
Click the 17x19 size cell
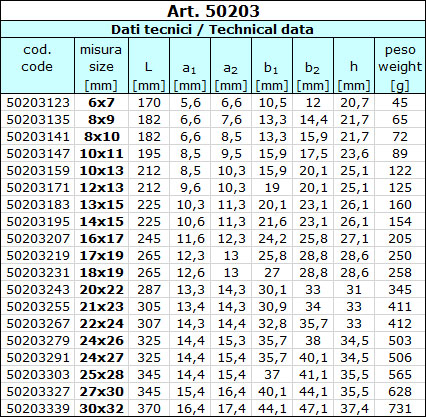tap(101, 255)
